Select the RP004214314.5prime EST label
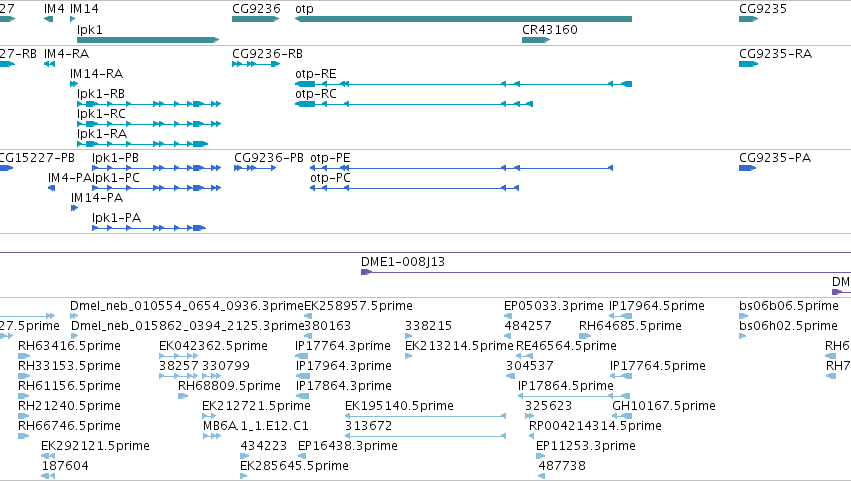The height and width of the screenshot is (481, 851). (x=595, y=427)
